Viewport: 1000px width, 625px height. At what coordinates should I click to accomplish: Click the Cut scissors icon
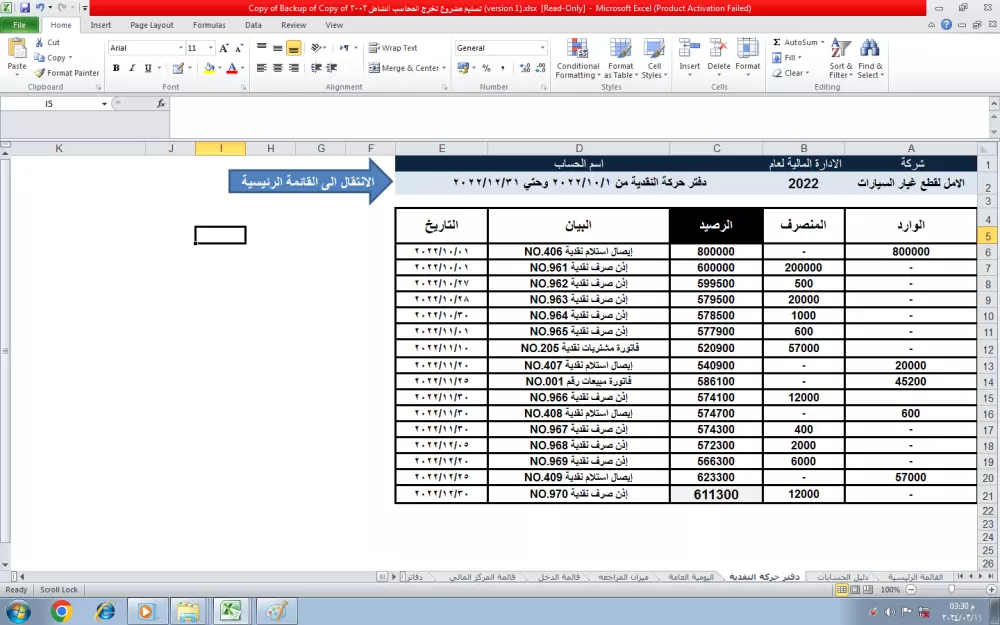click(x=40, y=42)
